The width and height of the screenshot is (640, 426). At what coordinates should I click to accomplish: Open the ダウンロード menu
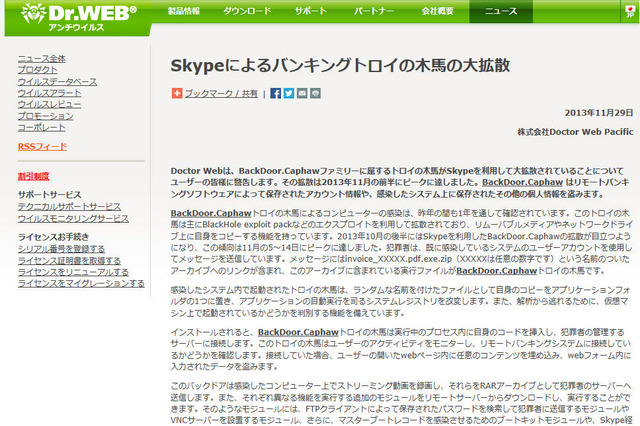pyautogui.click(x=247, y=11)
